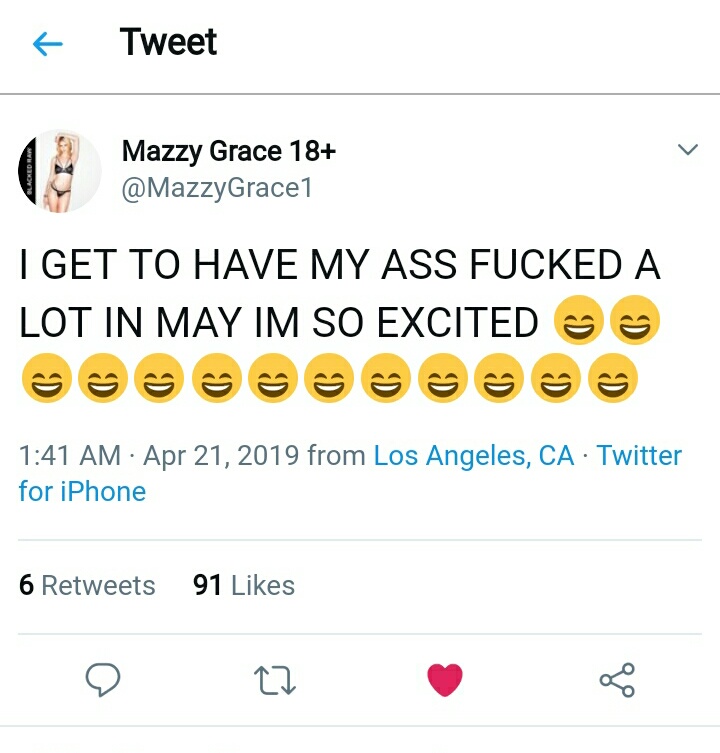Go back using the blue arrow
This screenshot has height=753, width=720.
[47, 43]
